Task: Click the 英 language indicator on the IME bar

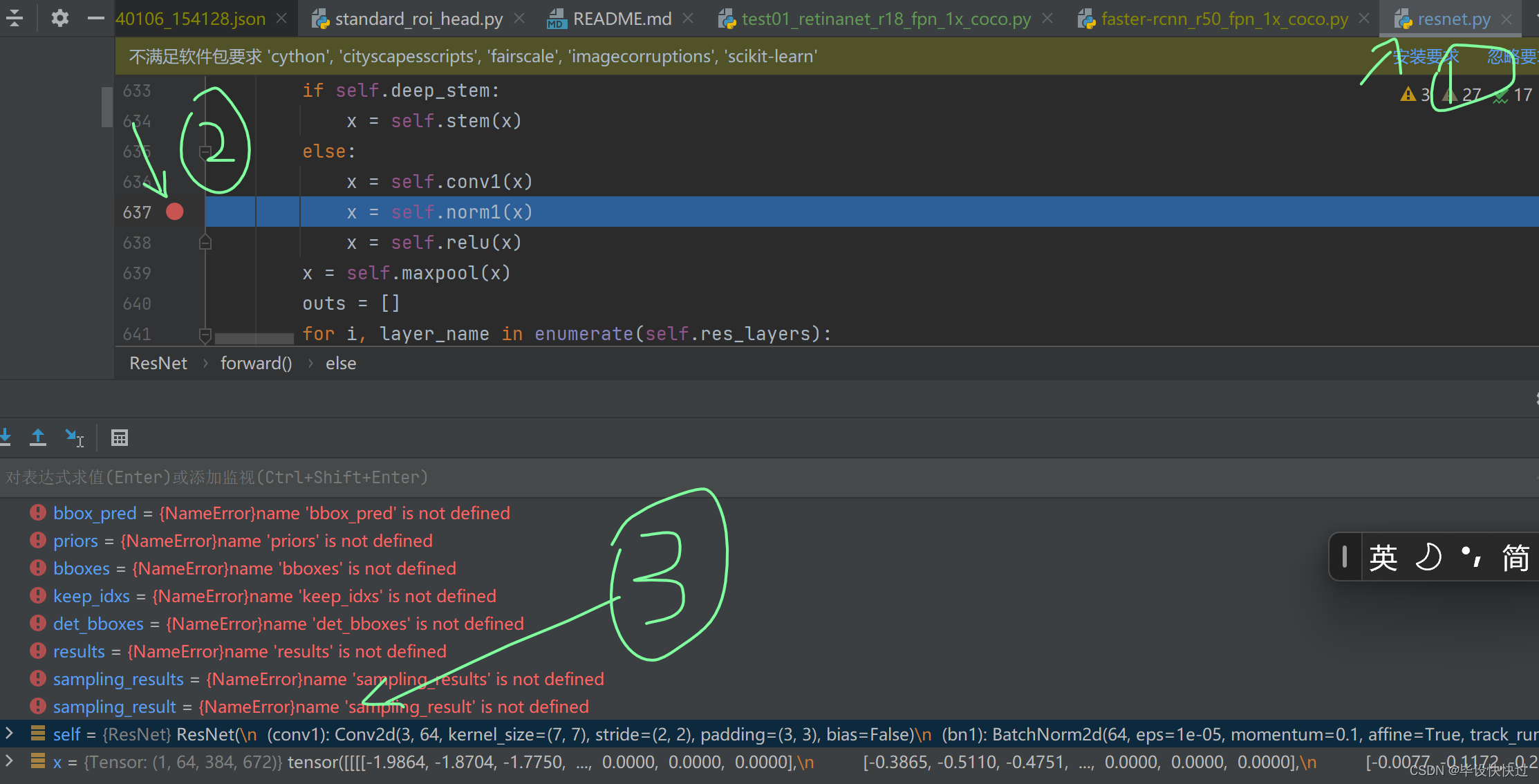Action: (1383, 557)
